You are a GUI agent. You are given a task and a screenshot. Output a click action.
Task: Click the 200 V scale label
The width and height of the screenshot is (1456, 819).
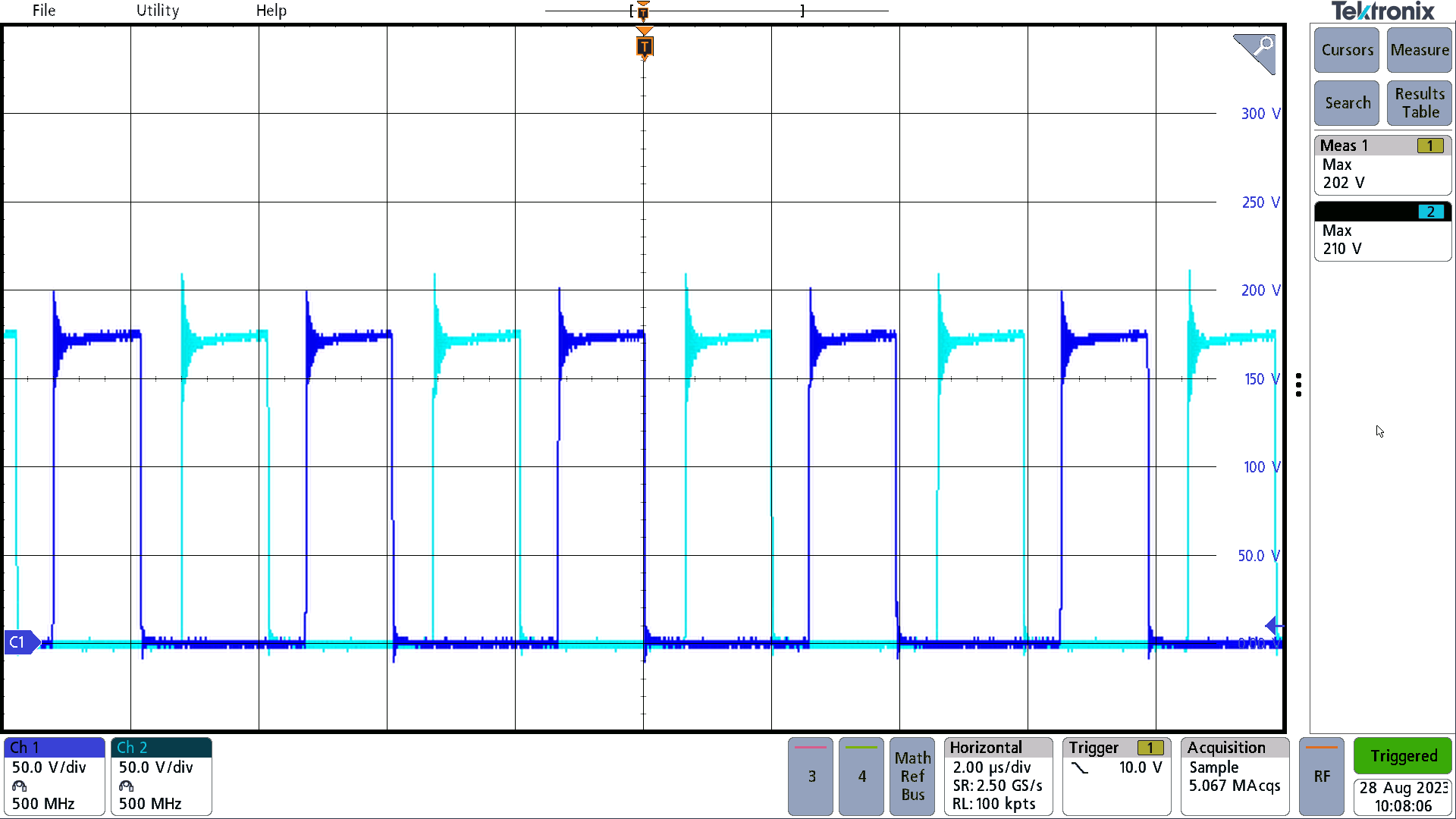click(x=1260, y=290)
